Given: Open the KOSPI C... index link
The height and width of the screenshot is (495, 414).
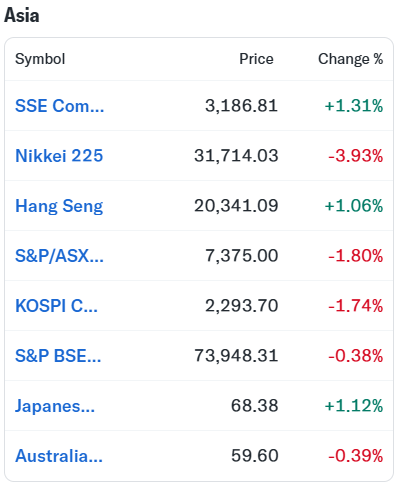Looking at the screenshot, I should (56, 306).
